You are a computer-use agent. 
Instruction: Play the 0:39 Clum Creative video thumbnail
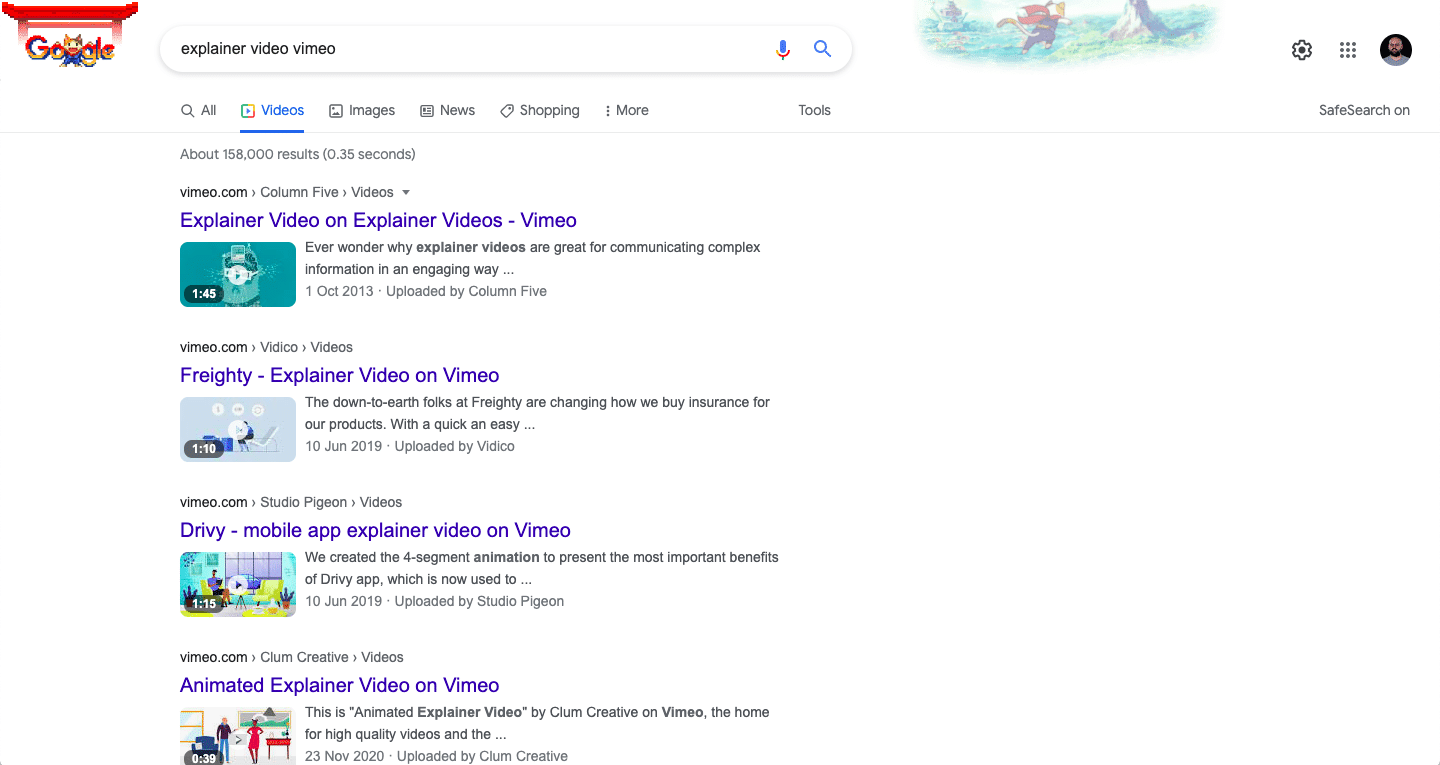click(x=238, y=736)
